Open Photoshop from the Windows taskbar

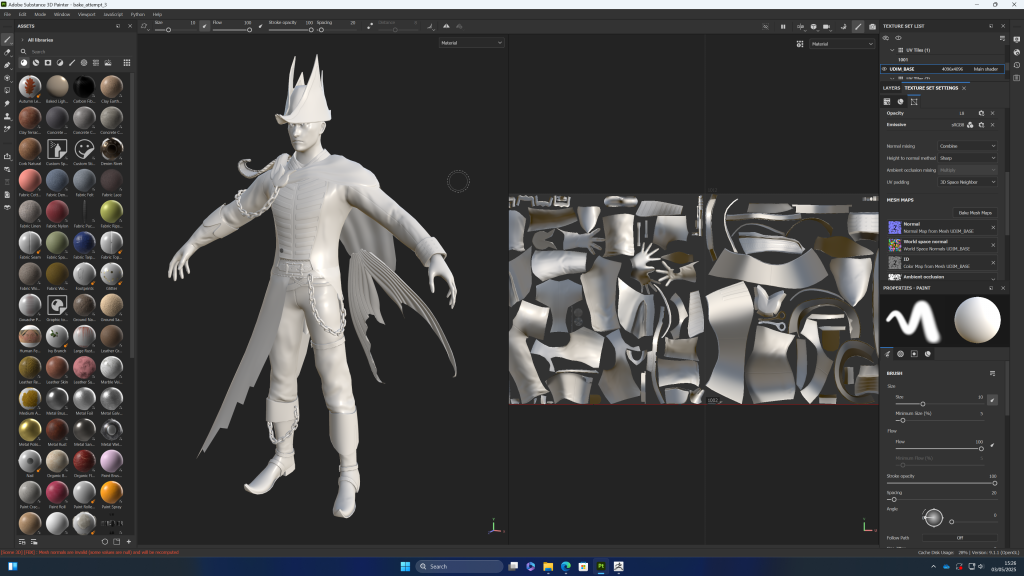pyautogui.click(x=601, y=566)
